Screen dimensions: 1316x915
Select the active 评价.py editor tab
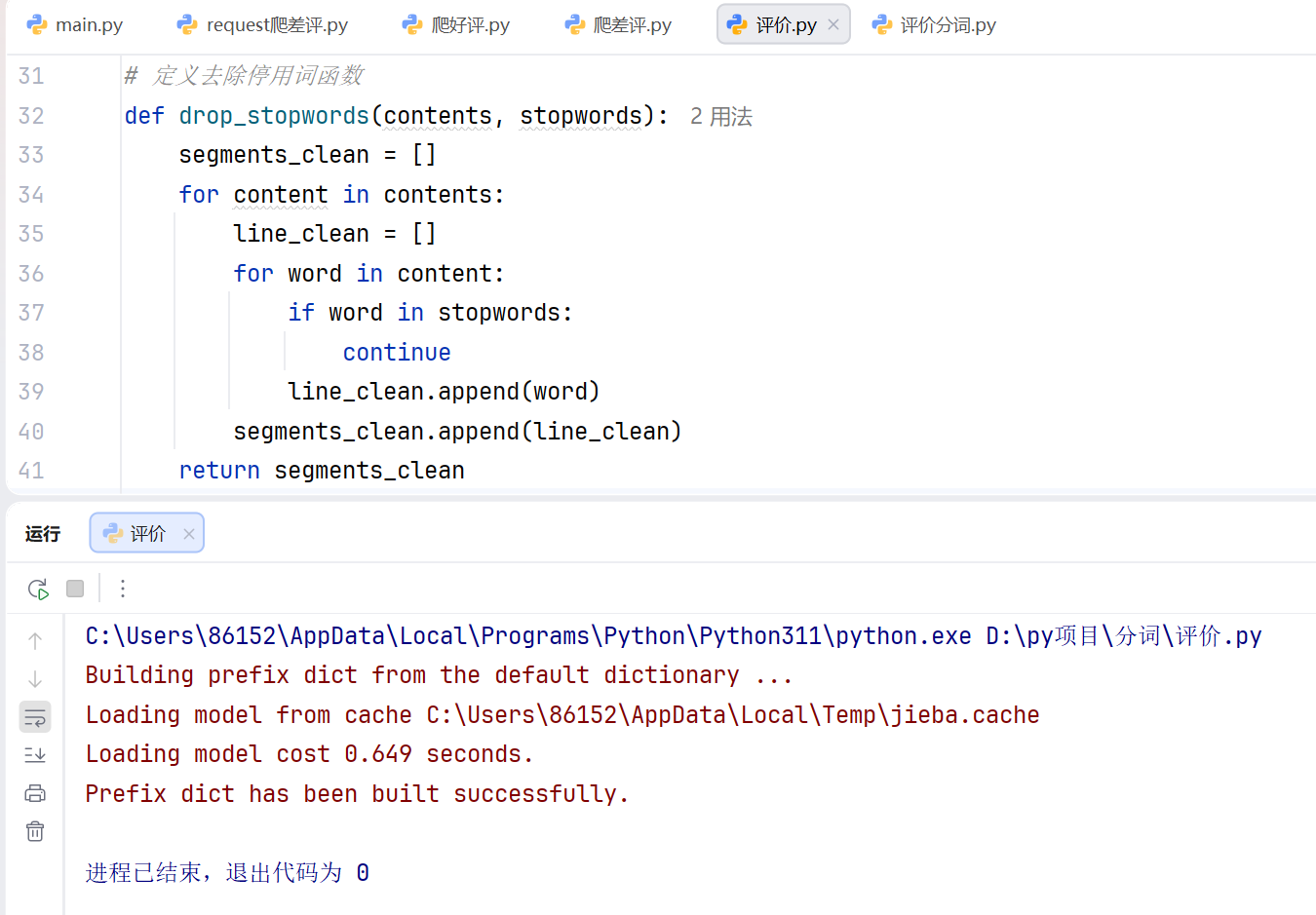[x=785, y=24]
